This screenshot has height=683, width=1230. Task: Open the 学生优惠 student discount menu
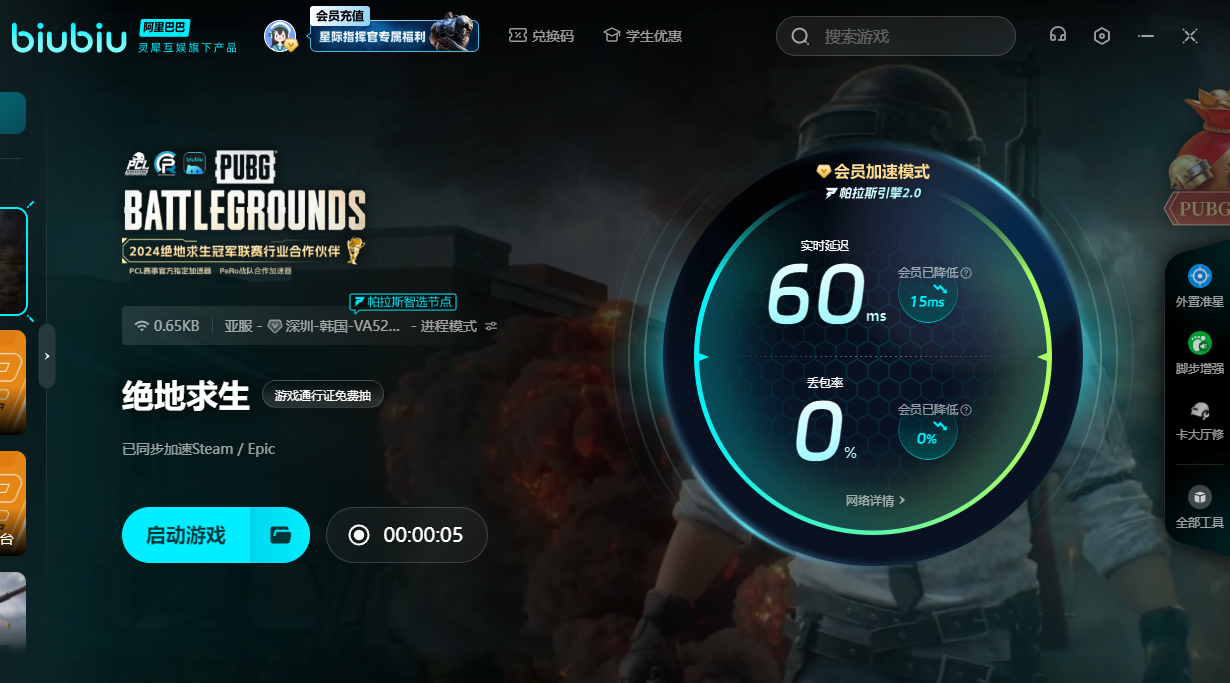click(x=642, y=36)
